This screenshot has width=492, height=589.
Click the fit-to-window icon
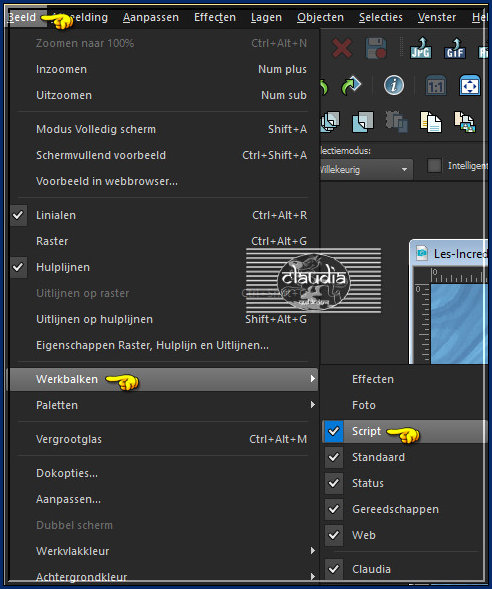470,85
